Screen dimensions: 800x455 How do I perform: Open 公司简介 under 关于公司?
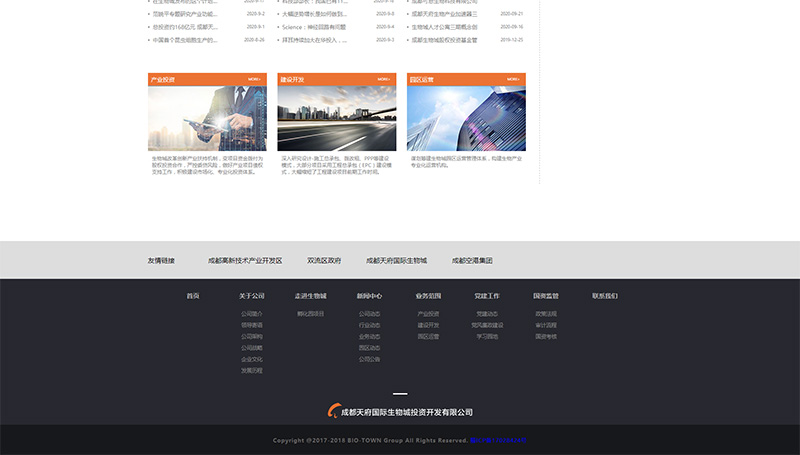(x=252, y=314)
